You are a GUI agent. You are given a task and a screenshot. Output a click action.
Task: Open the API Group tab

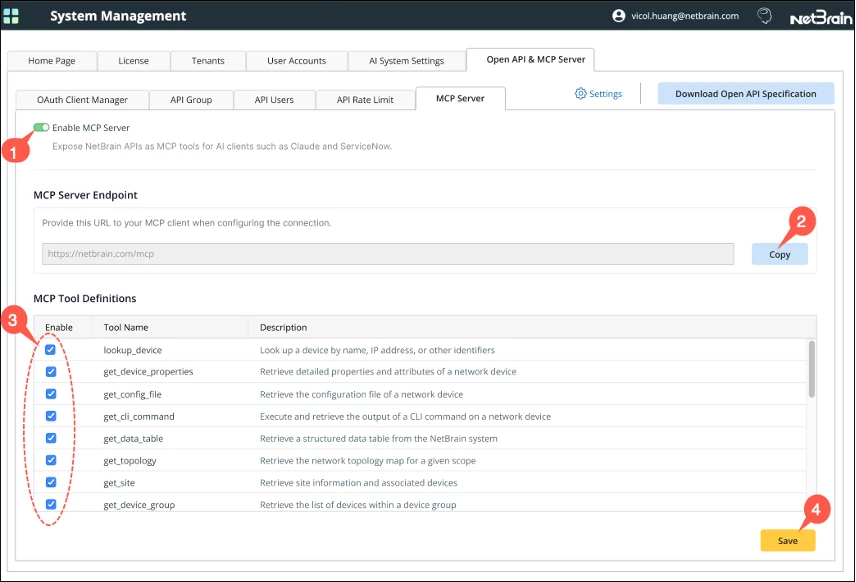point(191,100)
